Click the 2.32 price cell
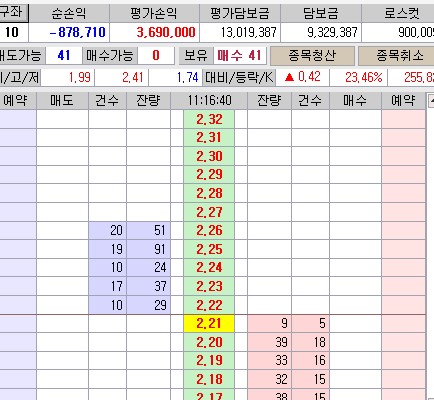 (x=209, y=119)
